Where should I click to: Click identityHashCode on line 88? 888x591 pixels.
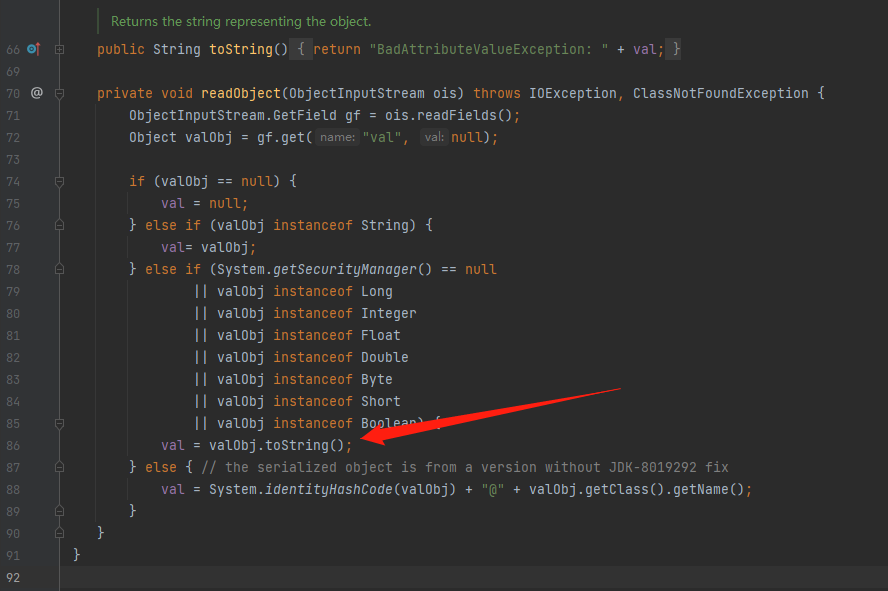coord(329,490)
